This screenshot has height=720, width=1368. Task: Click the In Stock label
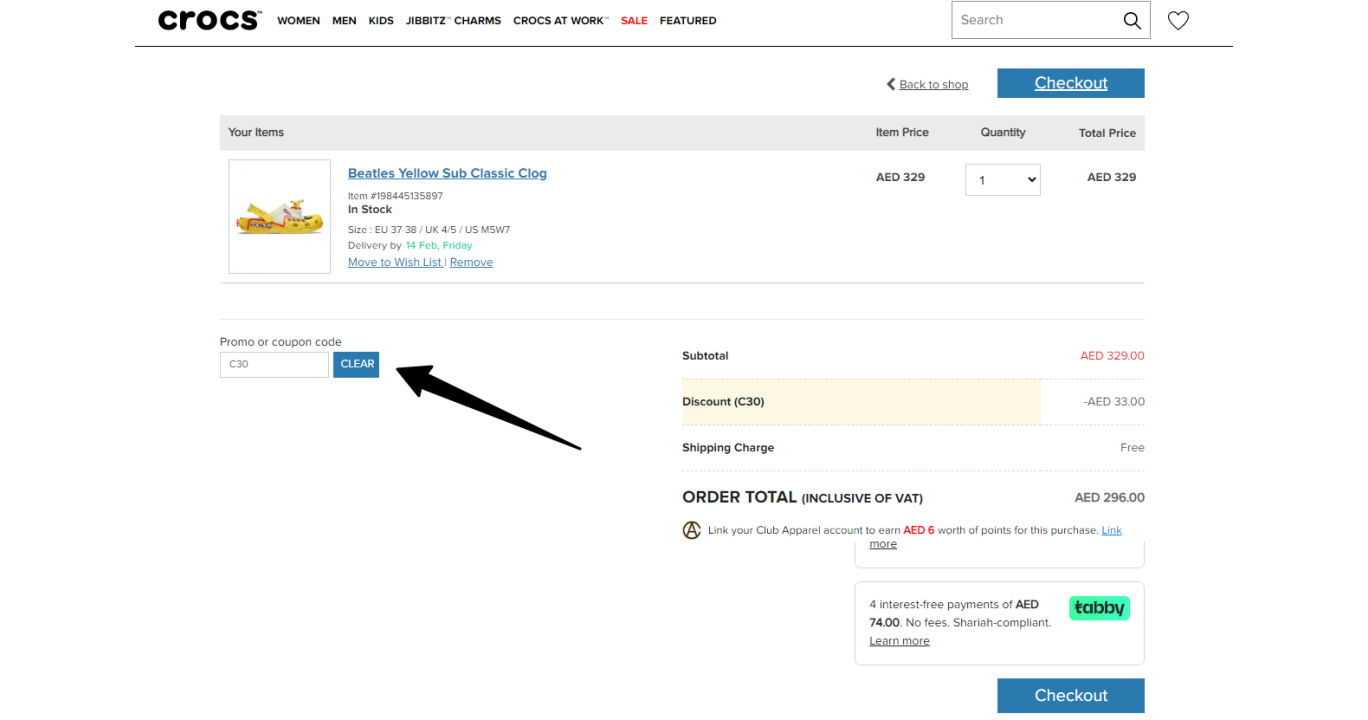click(x=370, y=210)
